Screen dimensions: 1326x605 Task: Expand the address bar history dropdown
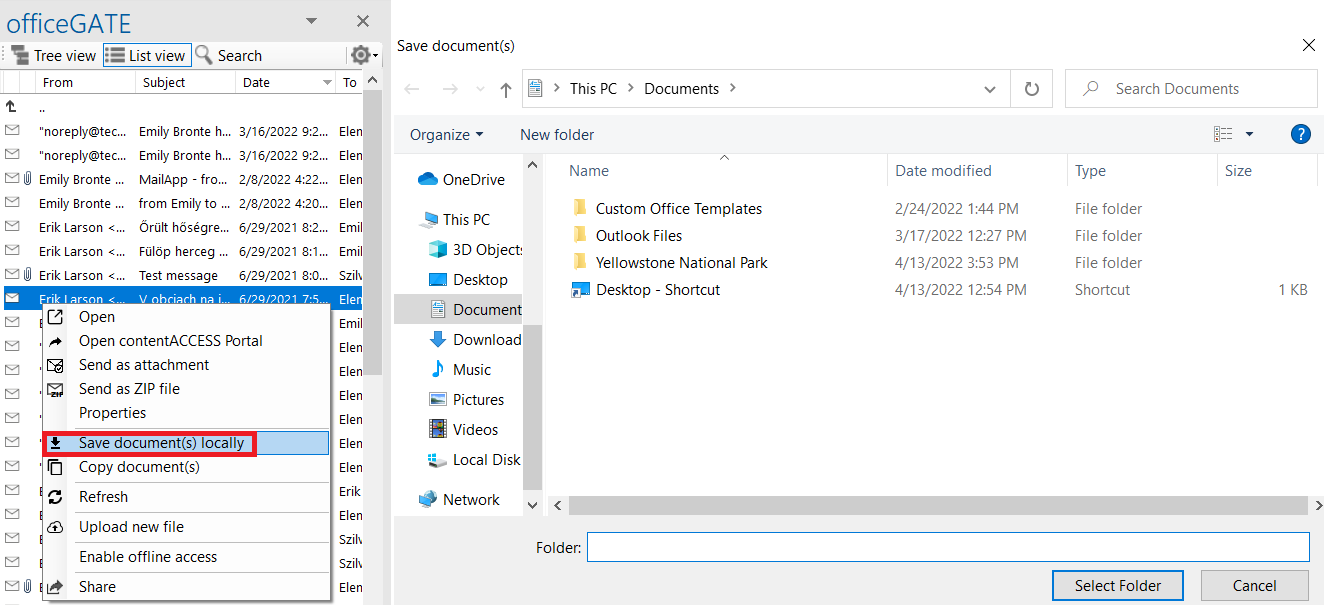[x=990, y=89]
